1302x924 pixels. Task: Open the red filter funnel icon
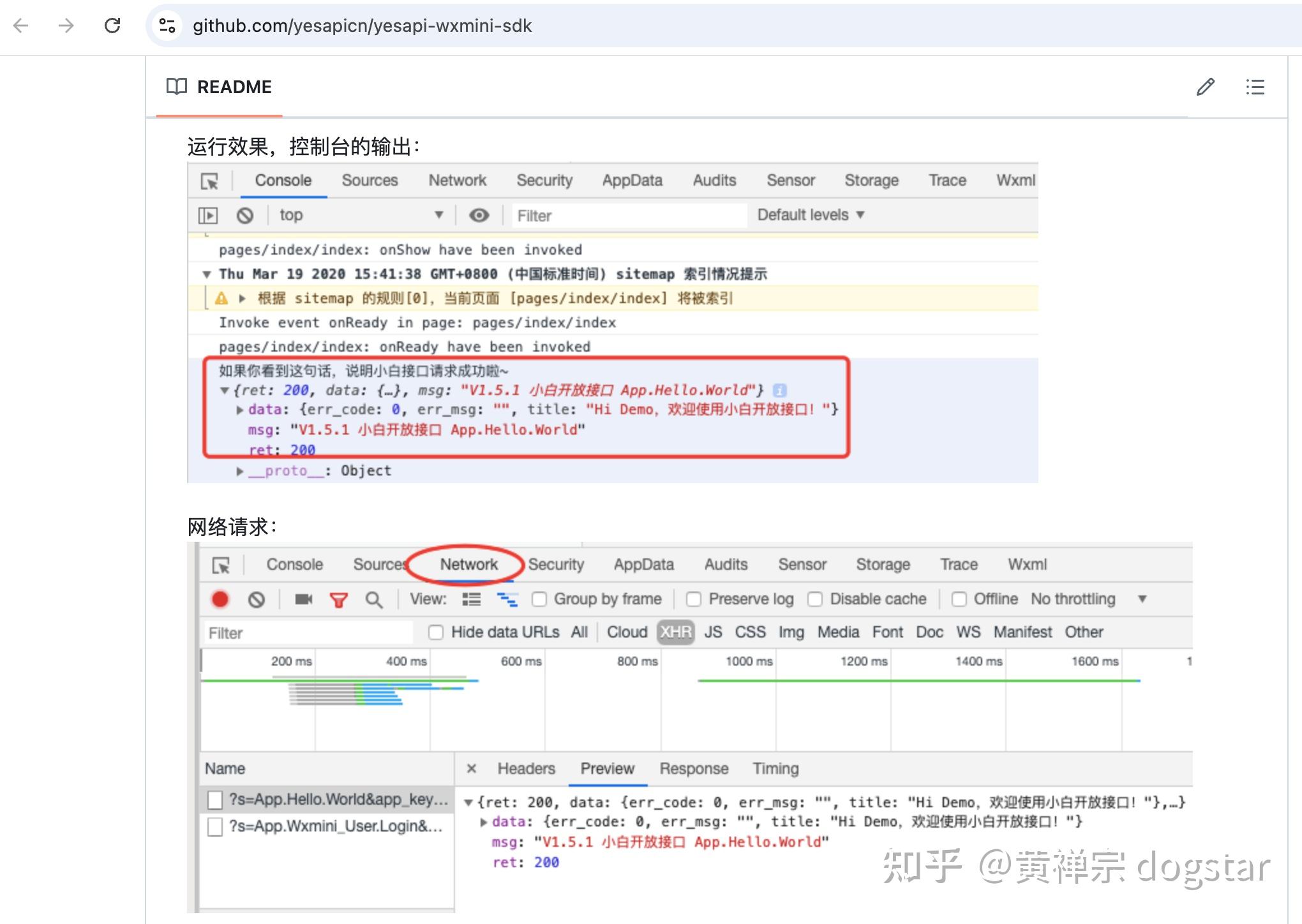point(340,599)
